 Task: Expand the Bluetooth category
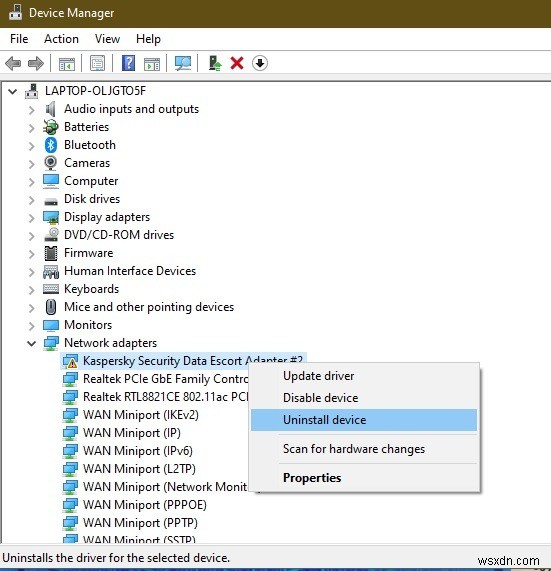(32, 146)
